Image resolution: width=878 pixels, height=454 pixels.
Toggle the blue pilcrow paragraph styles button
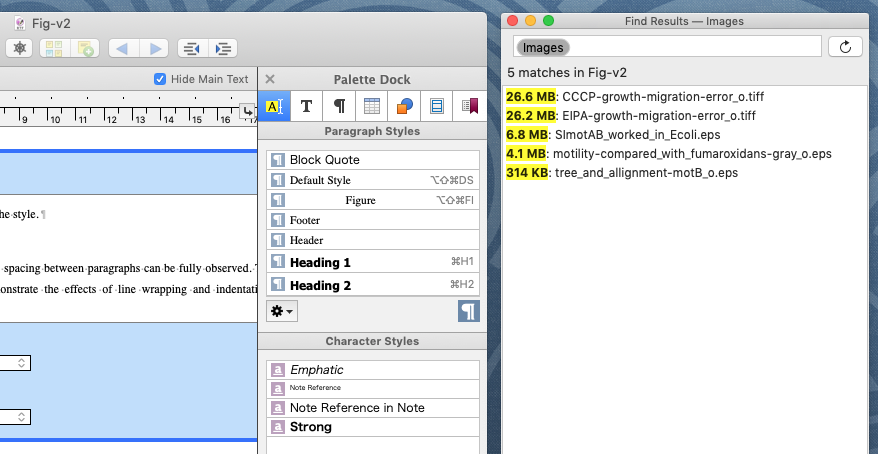point(468,311)
